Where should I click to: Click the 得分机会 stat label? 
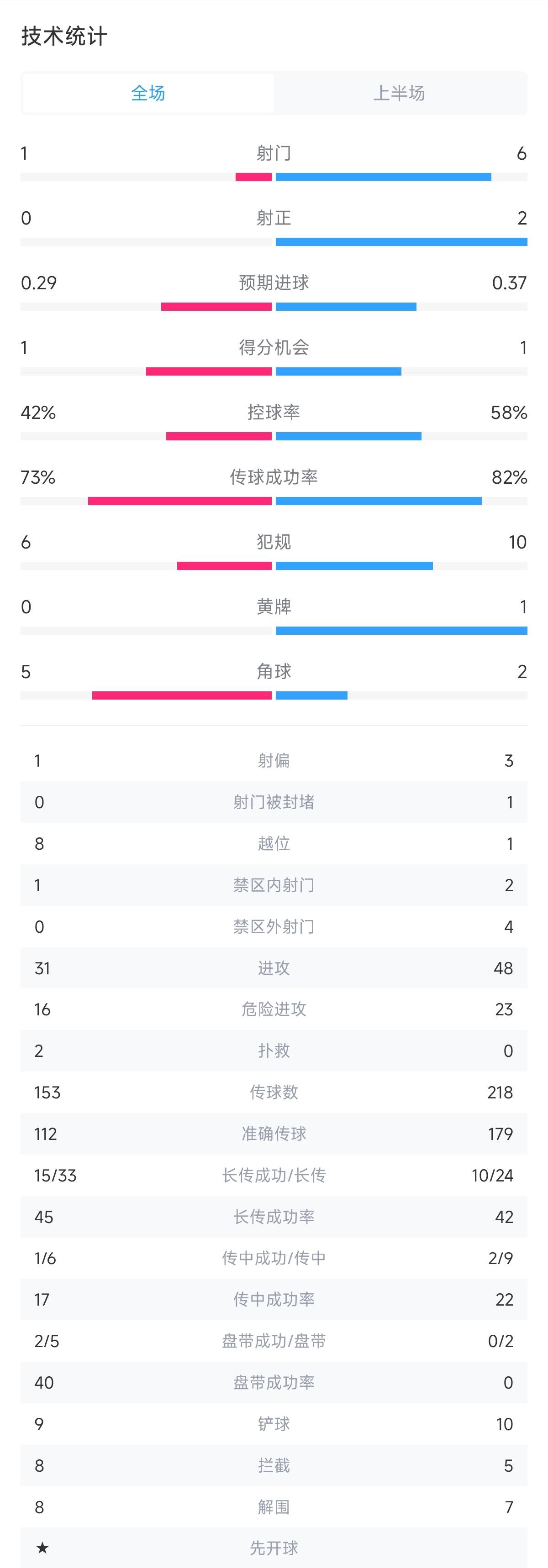pyautogui.click(x=274, y=348)
